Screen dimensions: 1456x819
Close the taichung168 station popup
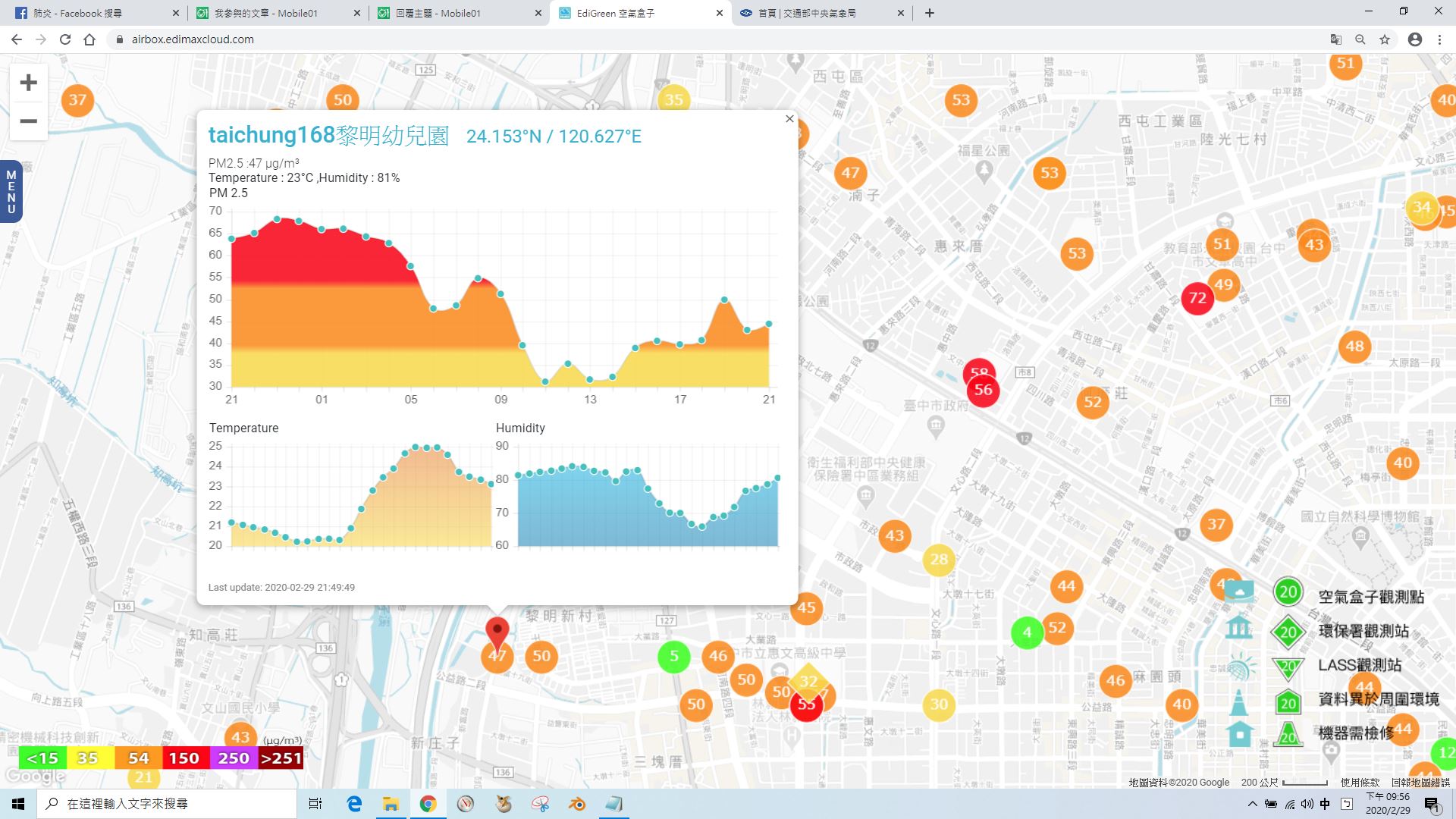click(789, 119)
